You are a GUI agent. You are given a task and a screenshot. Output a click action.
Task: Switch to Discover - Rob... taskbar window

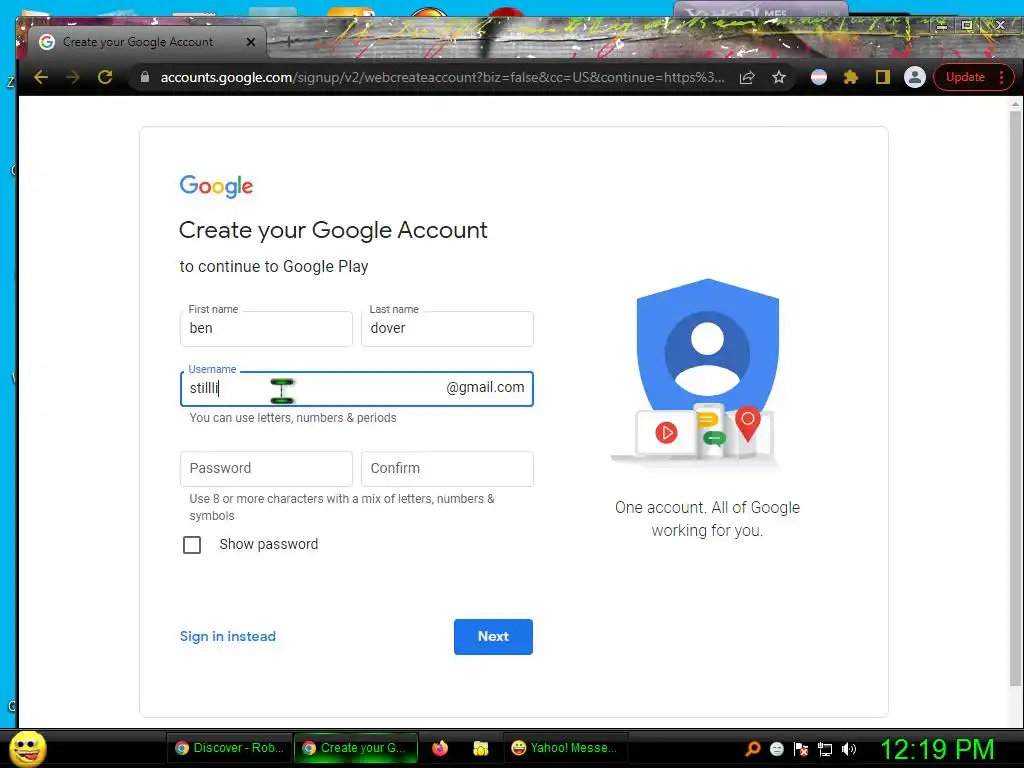coord(229,748)
